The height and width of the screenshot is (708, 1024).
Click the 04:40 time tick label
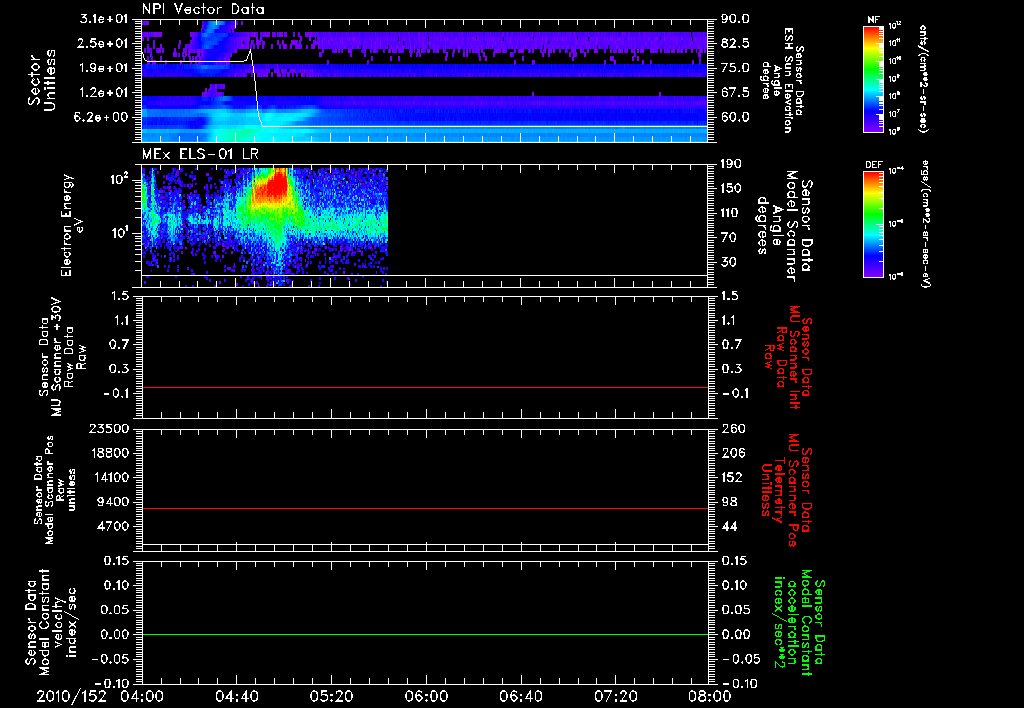tap(236, 696)
